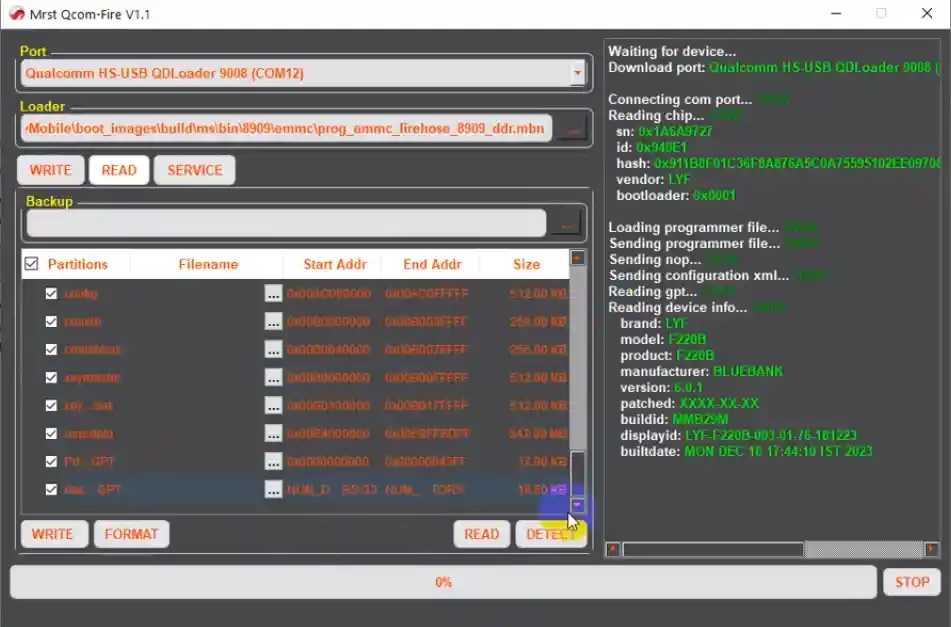Click the 0% progress bar
Screen dimensions: 951x627
tap(442, 582)
